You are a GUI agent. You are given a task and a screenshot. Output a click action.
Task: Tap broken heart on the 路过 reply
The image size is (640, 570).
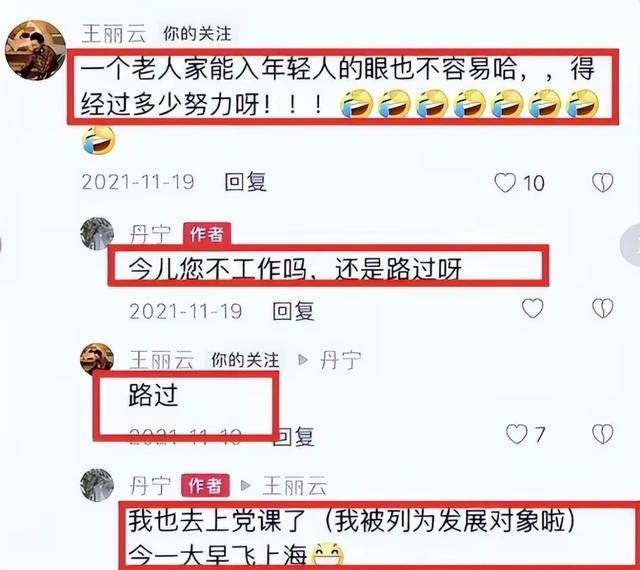[603, 434]
